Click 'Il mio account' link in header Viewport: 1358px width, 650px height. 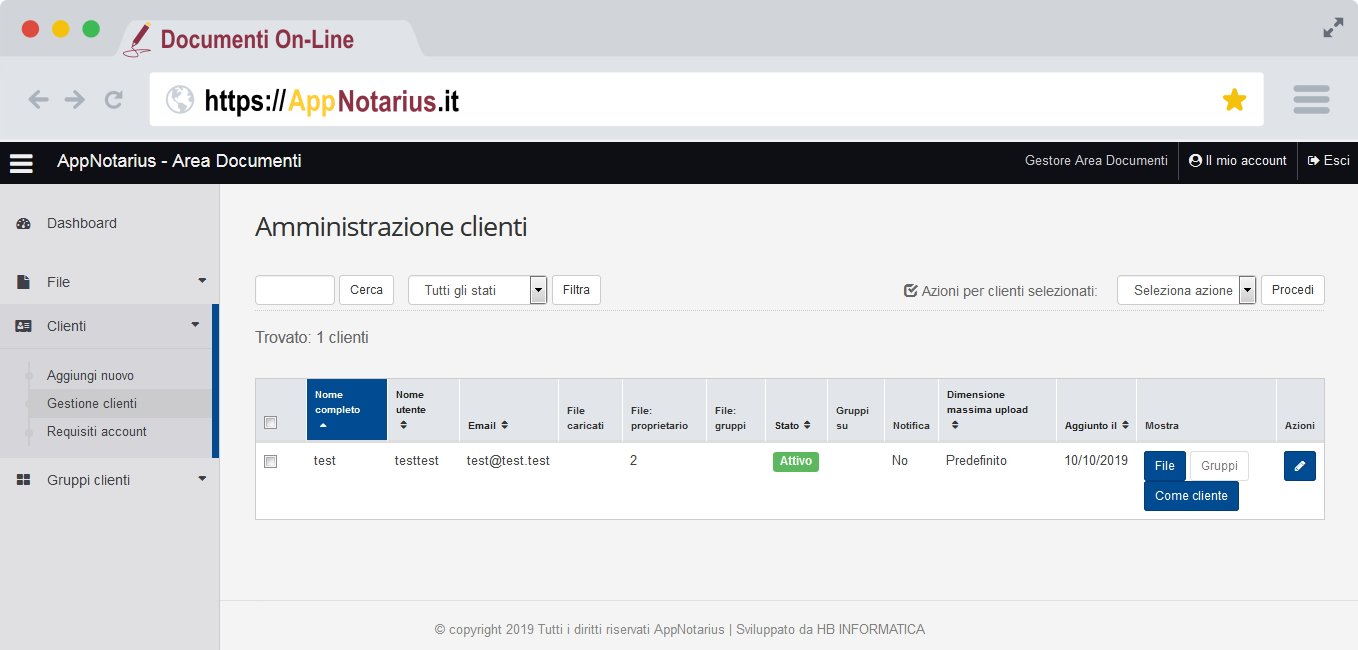coord(1238,161)
